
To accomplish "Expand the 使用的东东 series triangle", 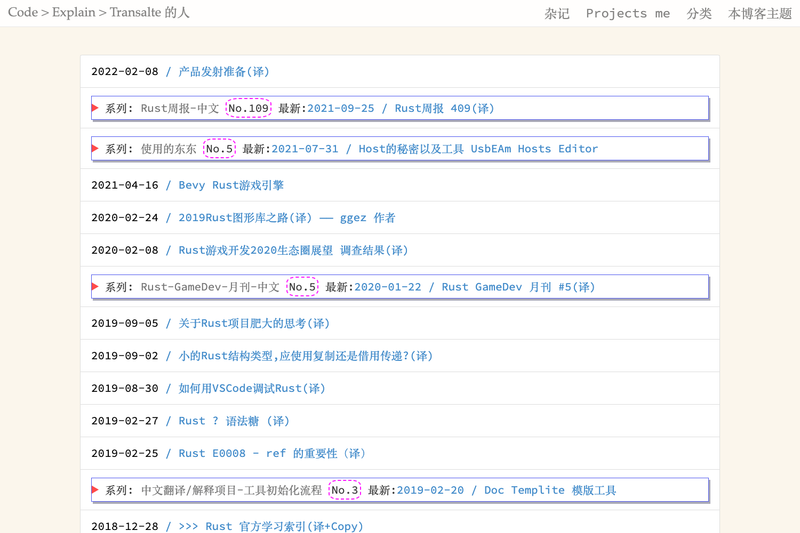I will tap(95, 148).
